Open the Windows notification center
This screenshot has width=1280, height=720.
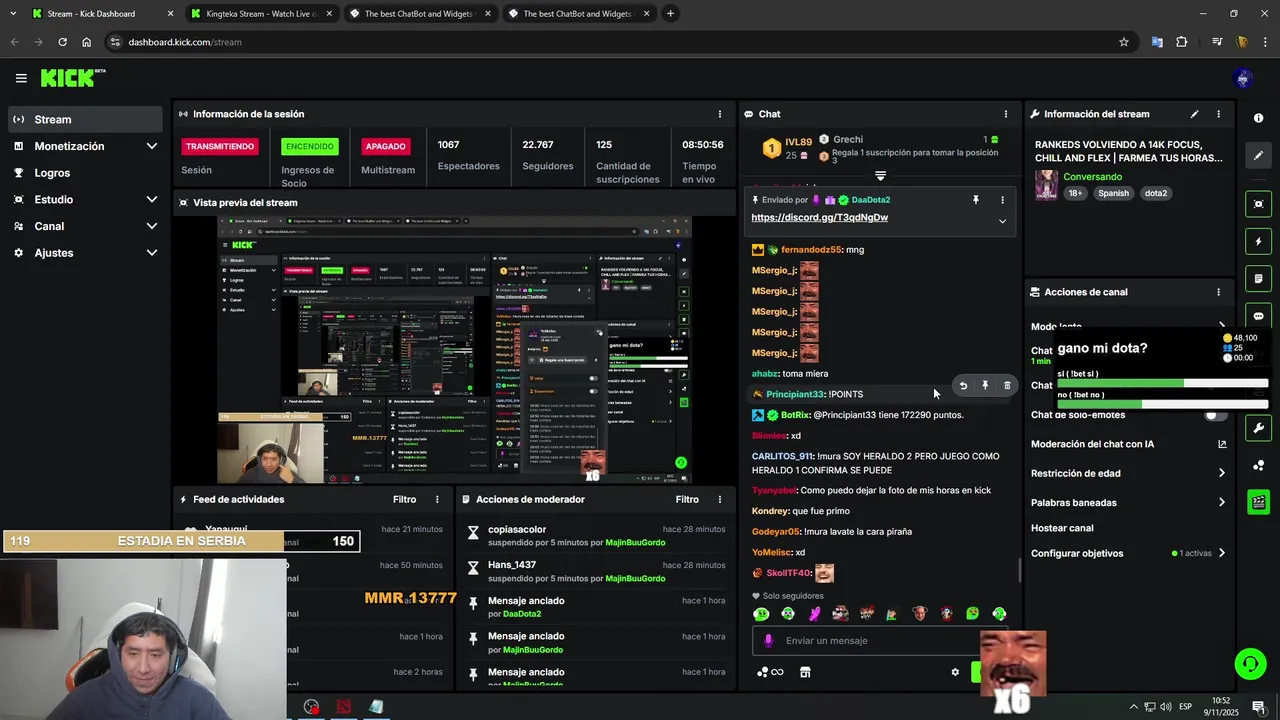point(1259,707)
